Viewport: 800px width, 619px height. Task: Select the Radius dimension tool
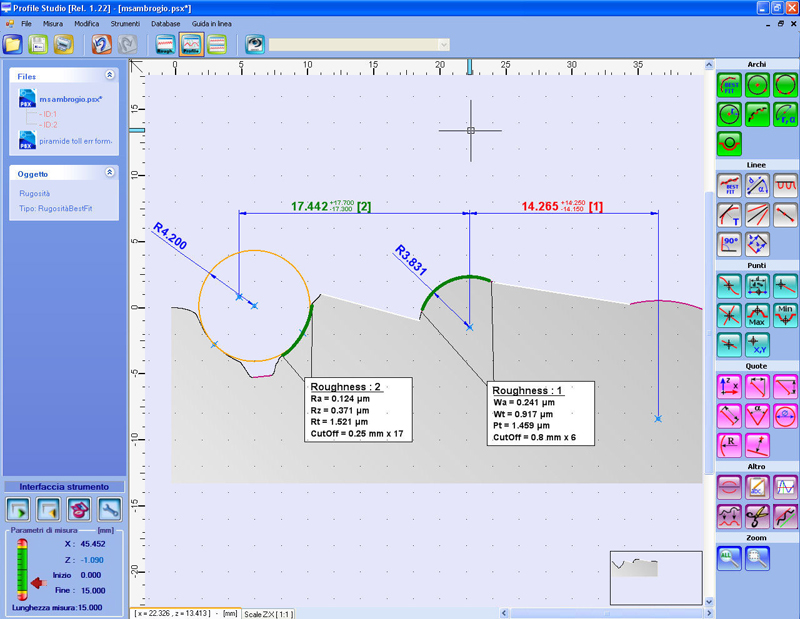729,444
